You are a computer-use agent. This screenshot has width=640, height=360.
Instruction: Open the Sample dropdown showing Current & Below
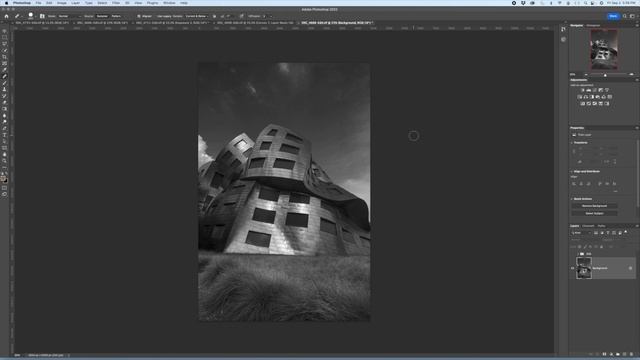tap(196, 16)
